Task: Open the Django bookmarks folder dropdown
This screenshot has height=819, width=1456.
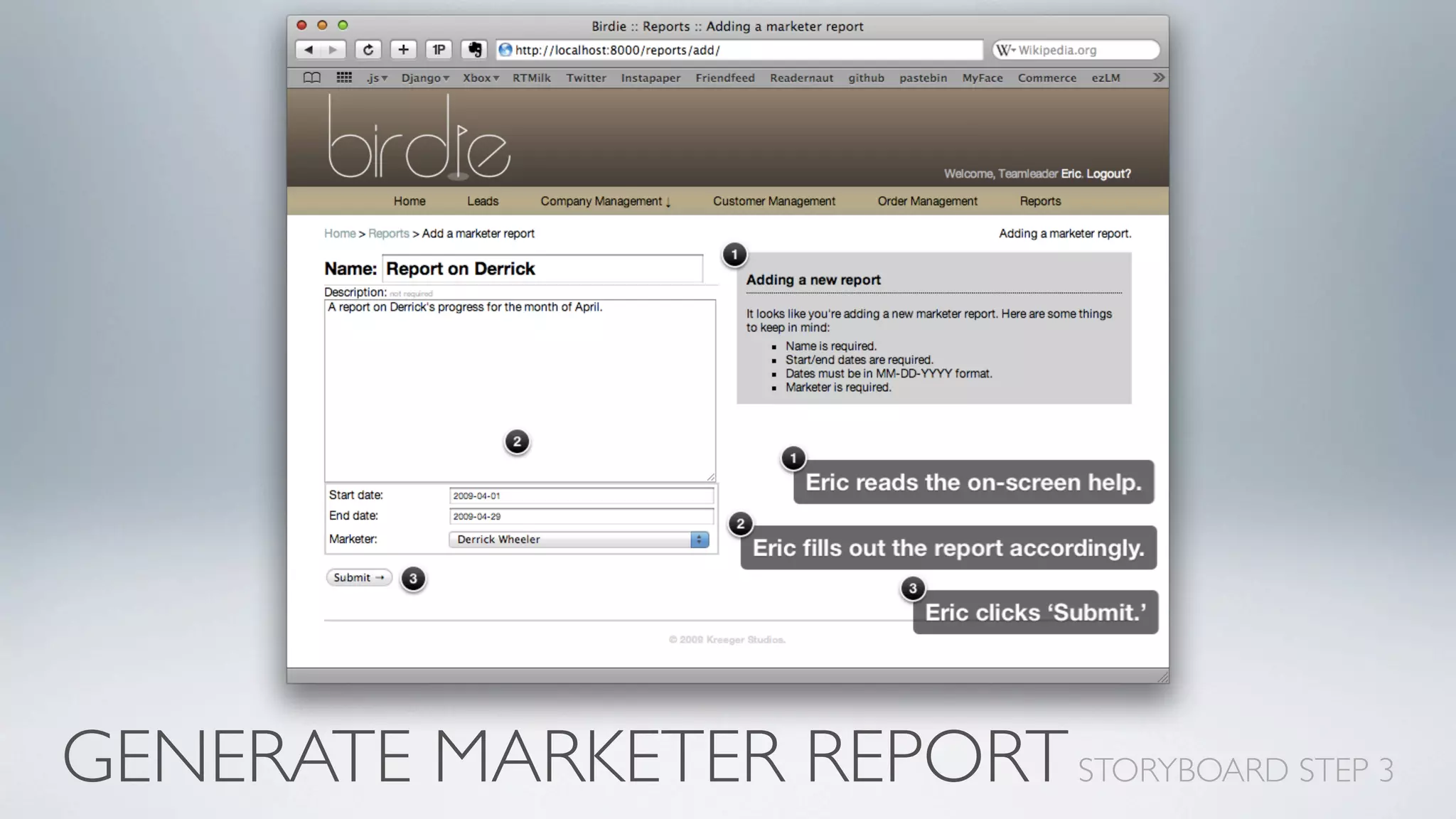Action: point(425,78)
